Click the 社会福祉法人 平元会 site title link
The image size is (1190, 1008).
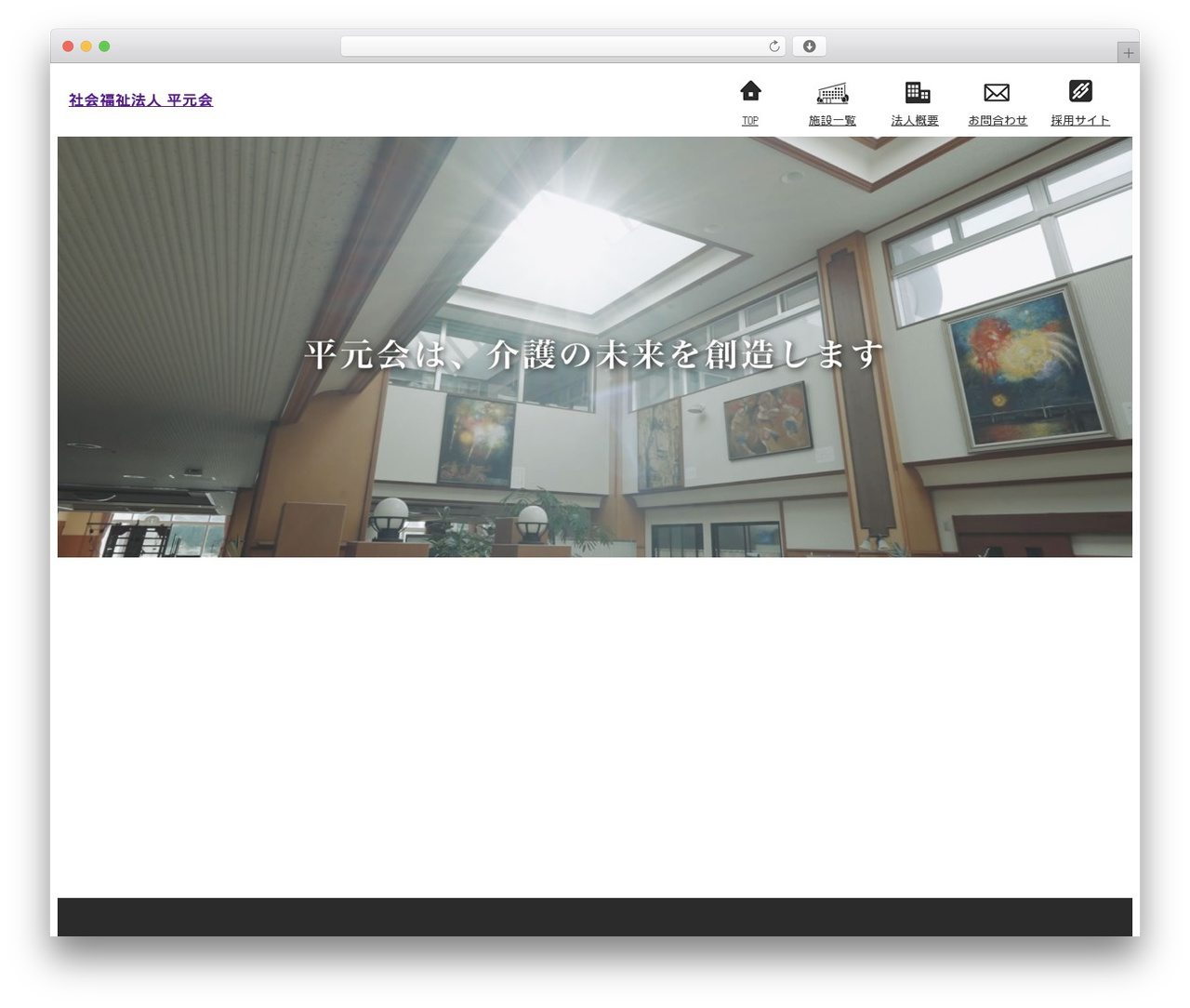(140, 100)
